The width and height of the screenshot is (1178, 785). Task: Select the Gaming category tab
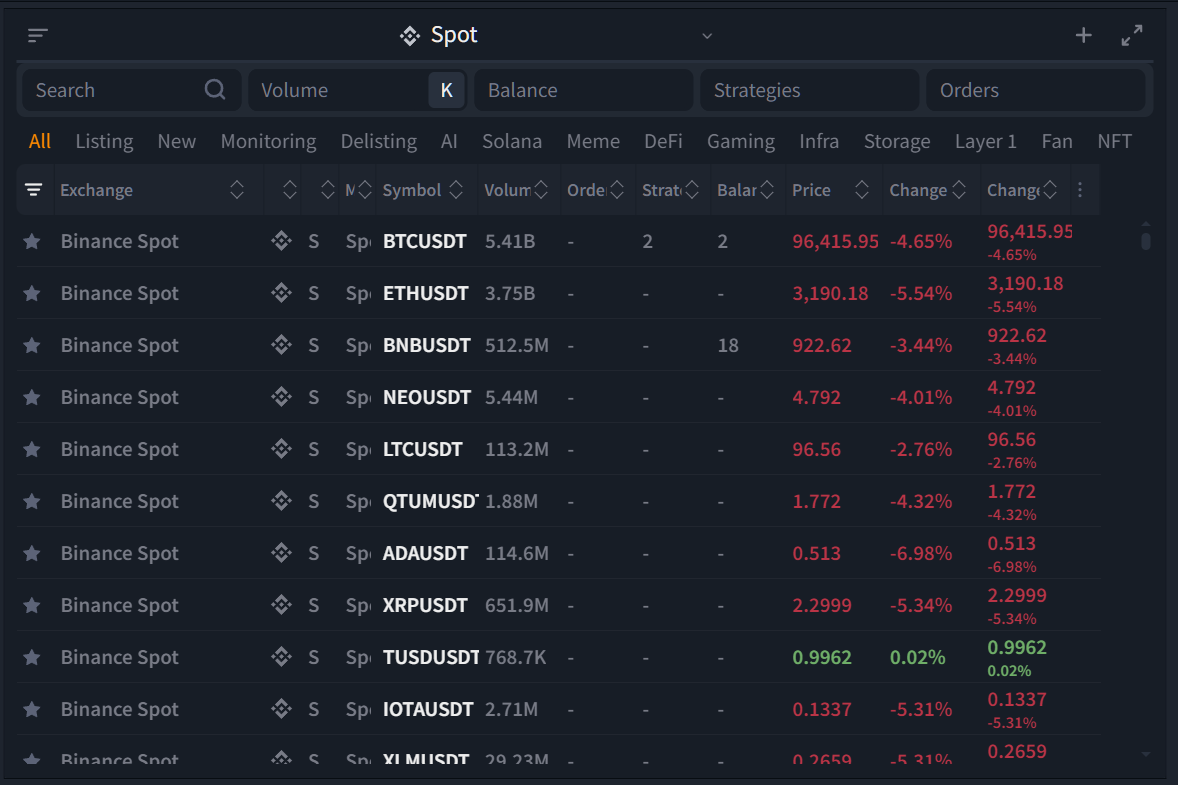pyautogui.click(x=741, y=141)
